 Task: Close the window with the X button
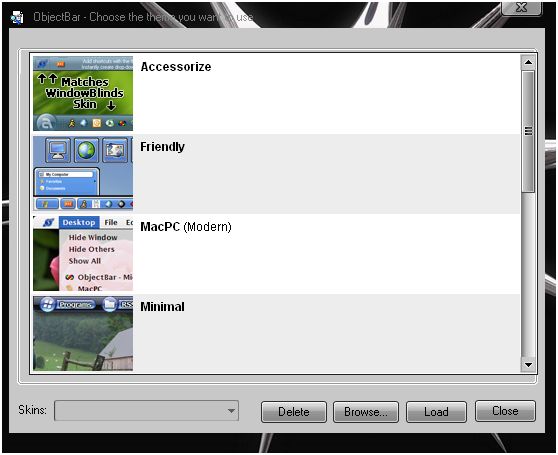[521, 8]
